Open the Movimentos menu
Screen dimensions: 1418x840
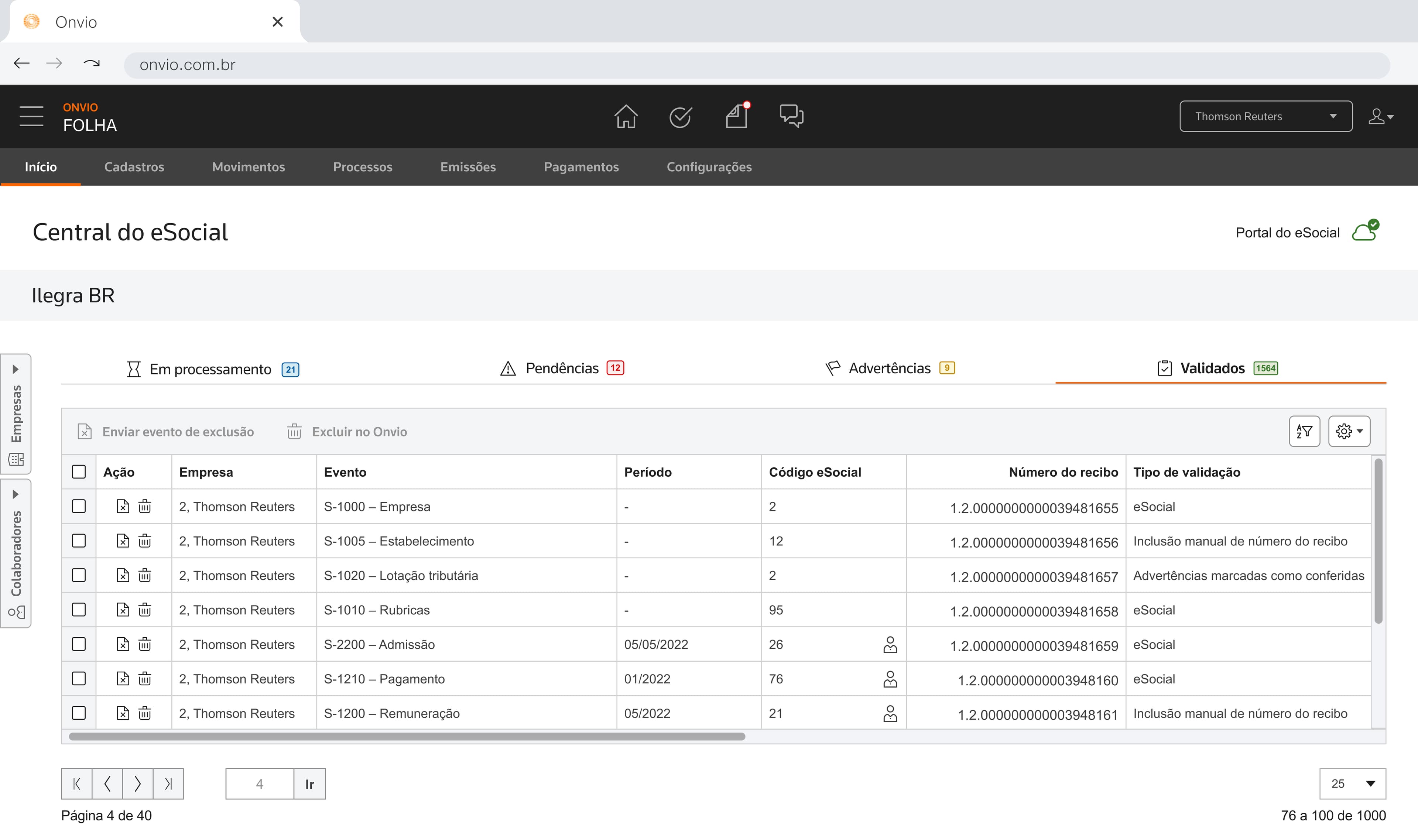(249, 167)
